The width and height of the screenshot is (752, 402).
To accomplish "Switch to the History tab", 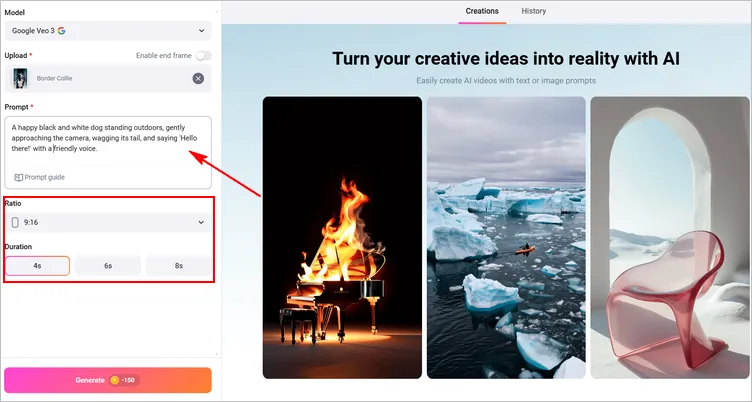I will coord(534,11).
